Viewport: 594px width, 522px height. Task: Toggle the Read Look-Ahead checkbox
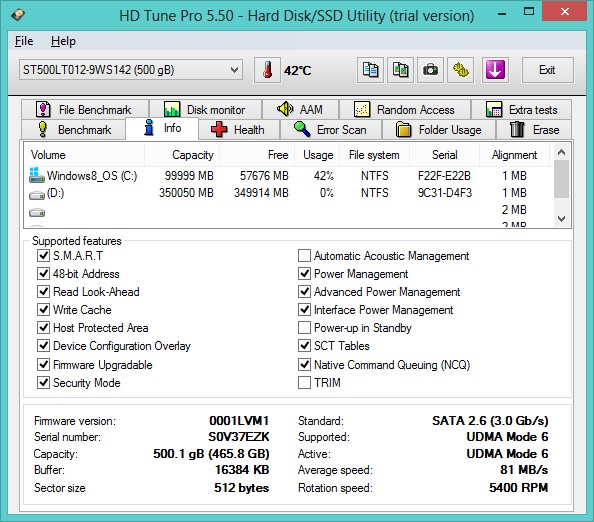(43, 292)
